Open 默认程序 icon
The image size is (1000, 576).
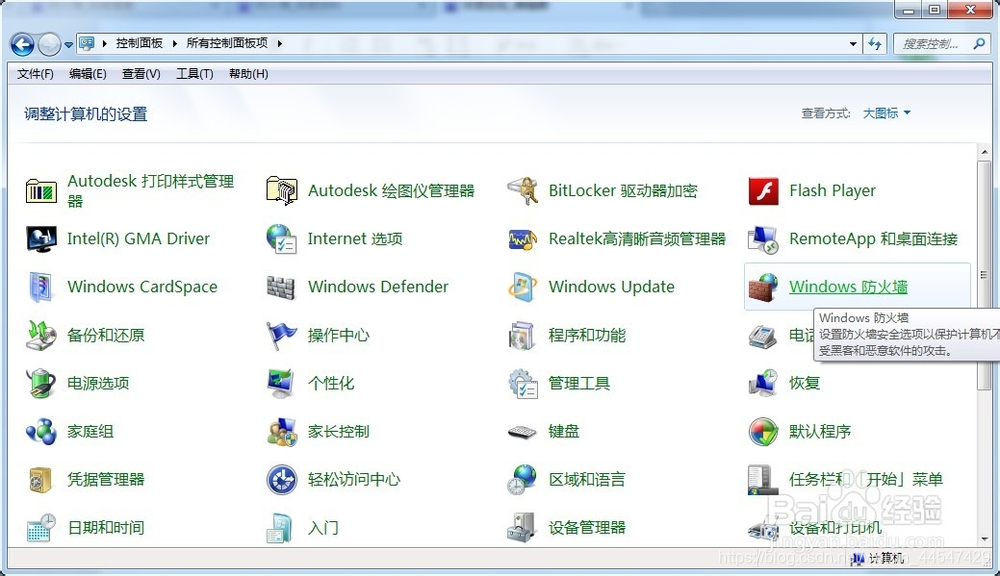point(763,431)
